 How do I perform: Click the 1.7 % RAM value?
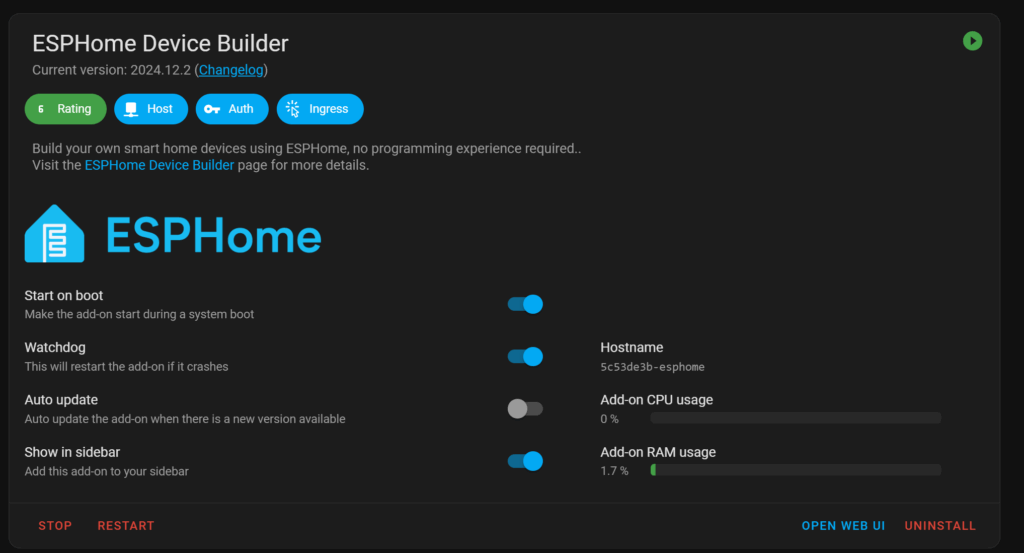(x=615, y=471)
